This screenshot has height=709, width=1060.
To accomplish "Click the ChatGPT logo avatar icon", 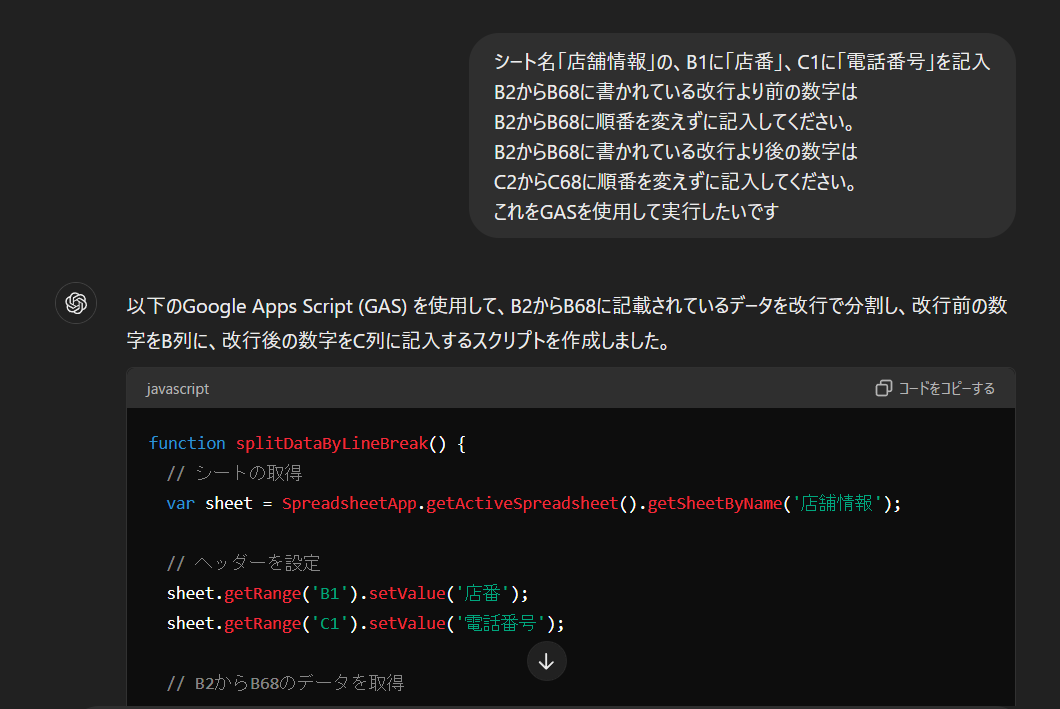I will [x=76, y=303].
